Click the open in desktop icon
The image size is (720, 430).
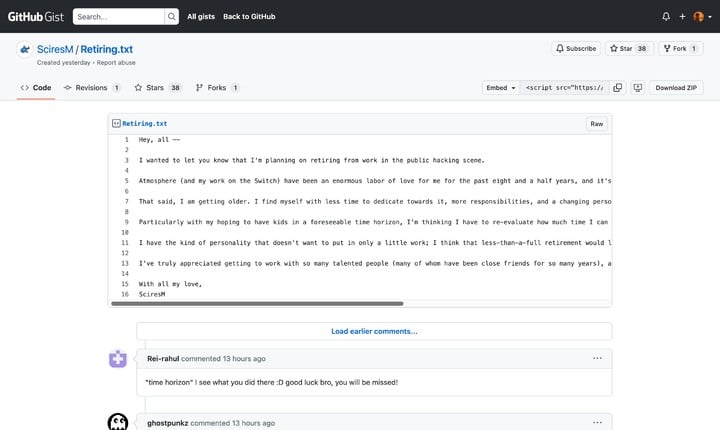[636, 88]
